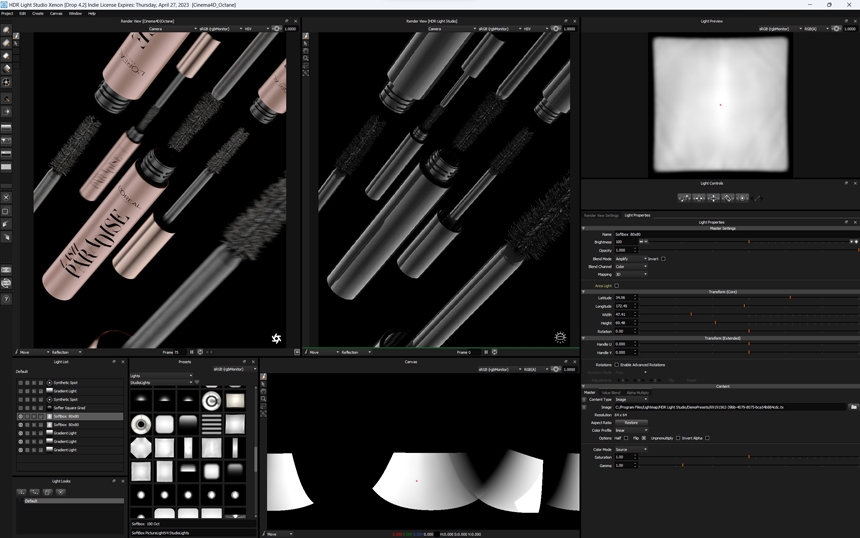This screenshot has height=538, width=860.
Task: Click the exposure icon in Cinema4D Render View header
Action: click(x=276, y=29)
